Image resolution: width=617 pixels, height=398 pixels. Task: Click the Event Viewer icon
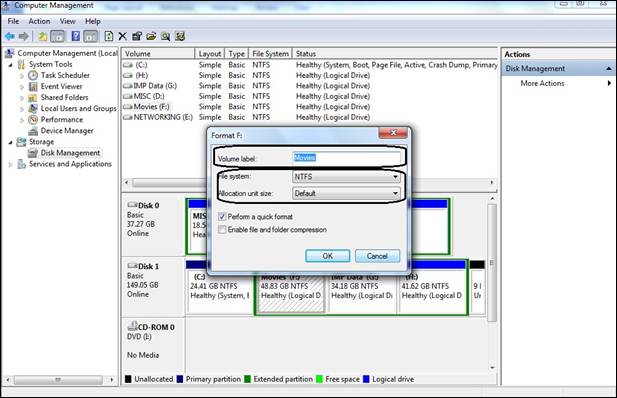click(33, 86)
